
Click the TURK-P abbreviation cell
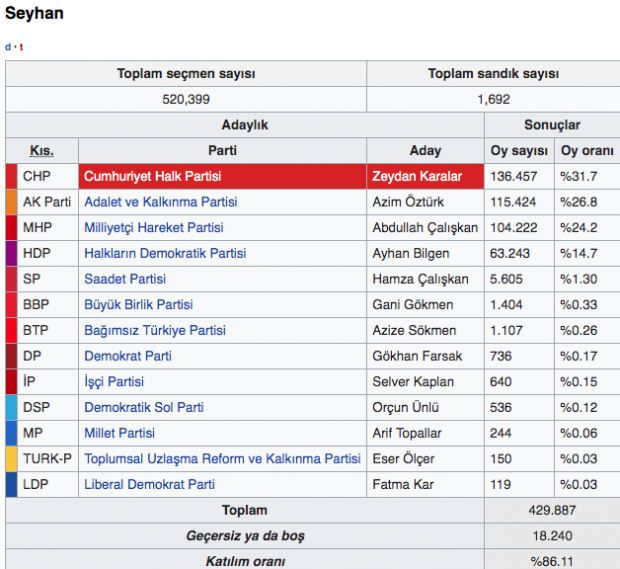pyautogui.click(x=47, y=459)
